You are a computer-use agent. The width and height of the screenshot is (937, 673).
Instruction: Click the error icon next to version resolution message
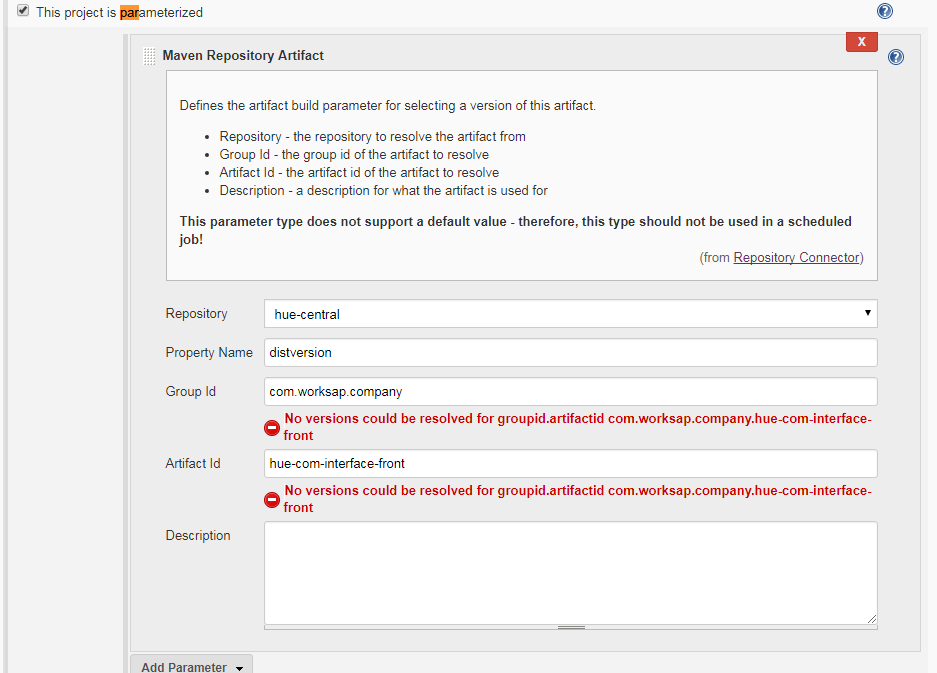271,427
